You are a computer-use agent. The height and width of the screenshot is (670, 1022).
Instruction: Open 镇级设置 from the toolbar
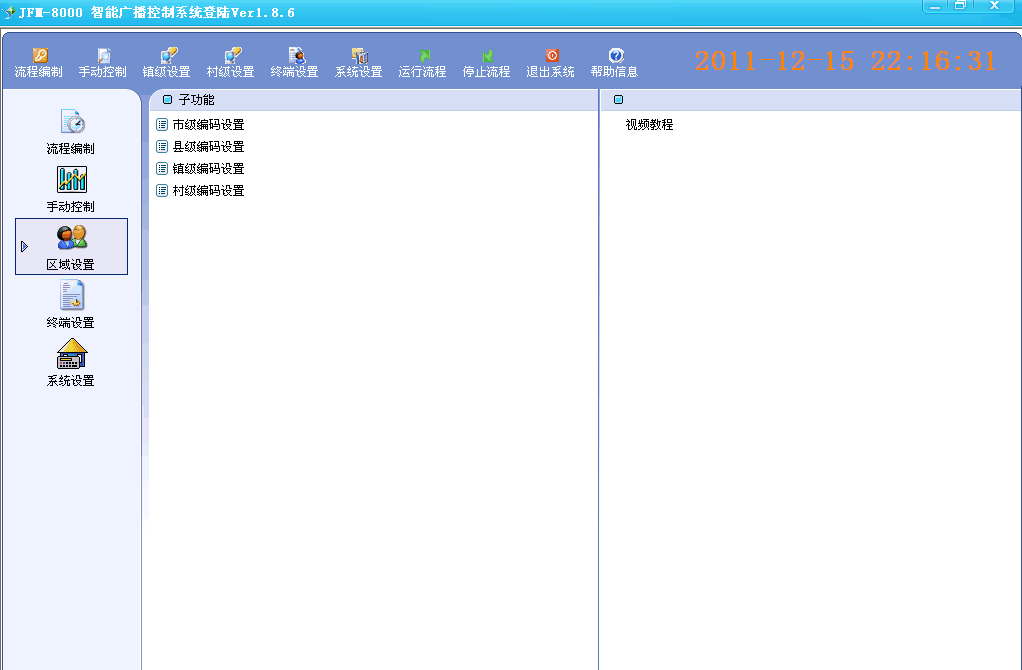coord(167,63)
